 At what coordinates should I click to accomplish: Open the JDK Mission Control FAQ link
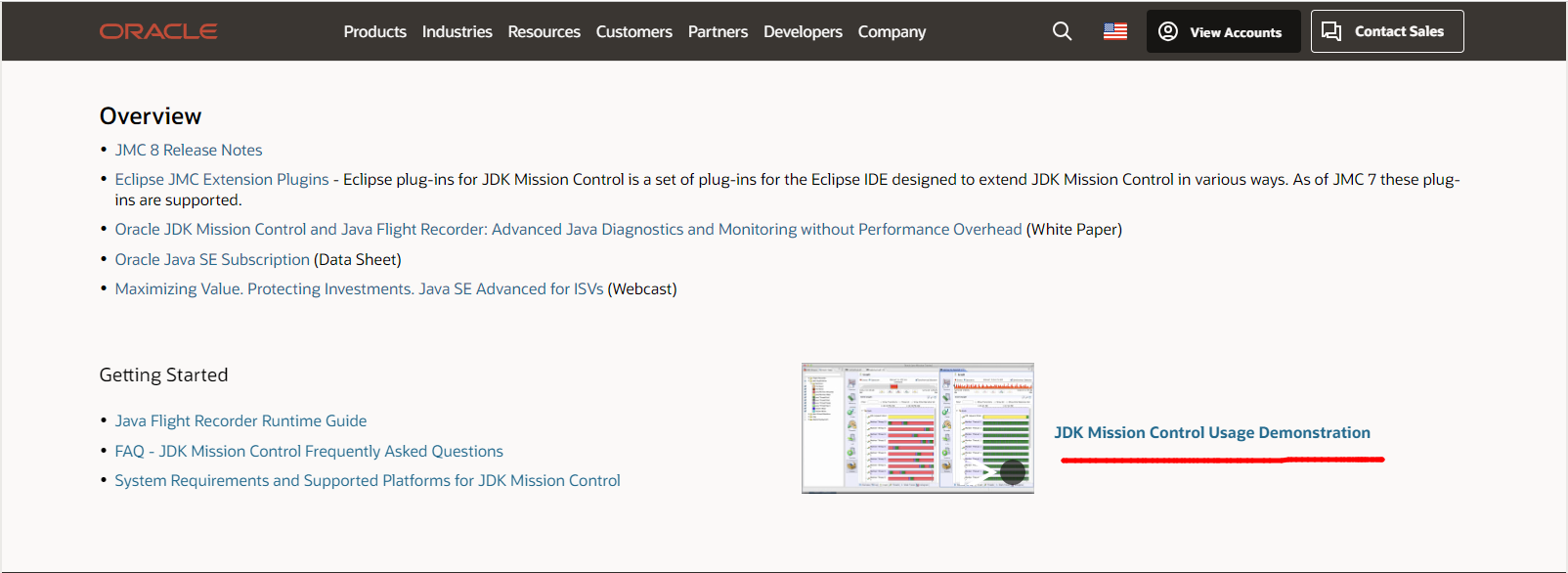[309, 451]
